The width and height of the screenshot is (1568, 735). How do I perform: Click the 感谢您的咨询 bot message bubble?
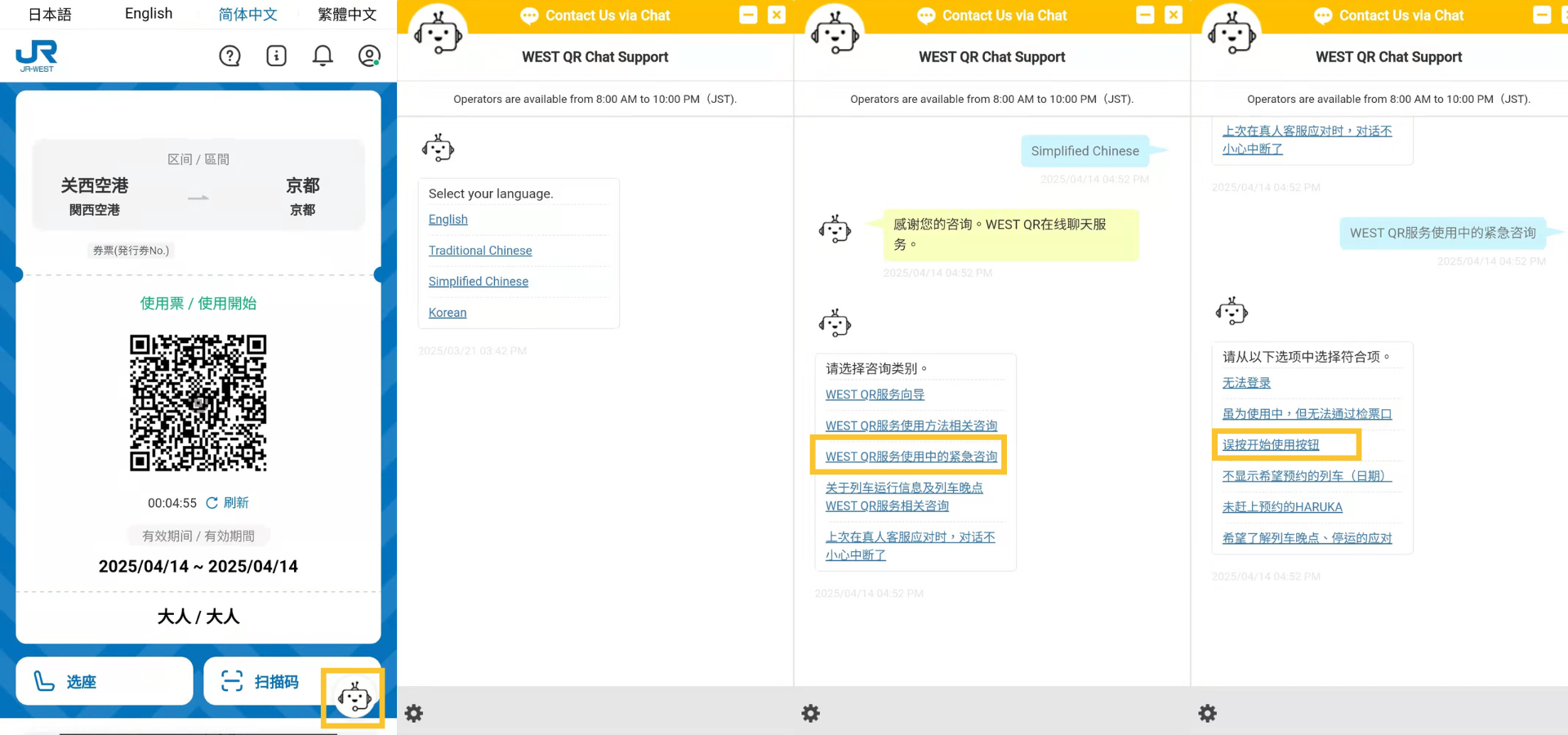pos(1010,234)
